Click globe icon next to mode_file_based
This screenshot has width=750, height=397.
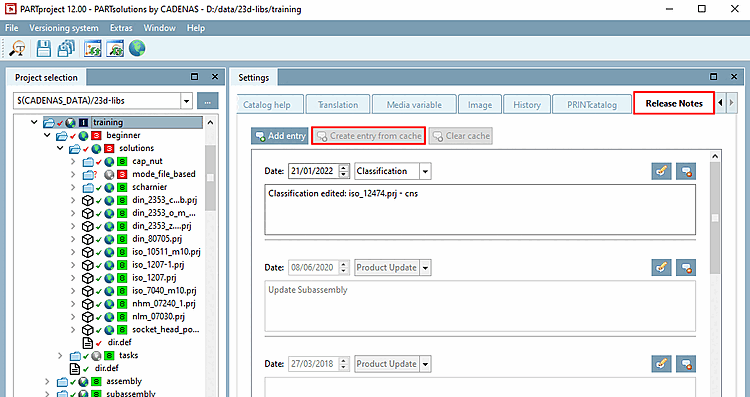[x=109, y=174]
